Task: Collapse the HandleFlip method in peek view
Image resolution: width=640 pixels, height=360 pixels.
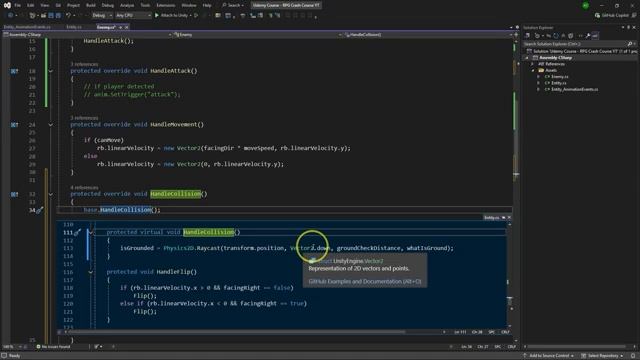Action: pyautogui.click(x=91, y=272)
